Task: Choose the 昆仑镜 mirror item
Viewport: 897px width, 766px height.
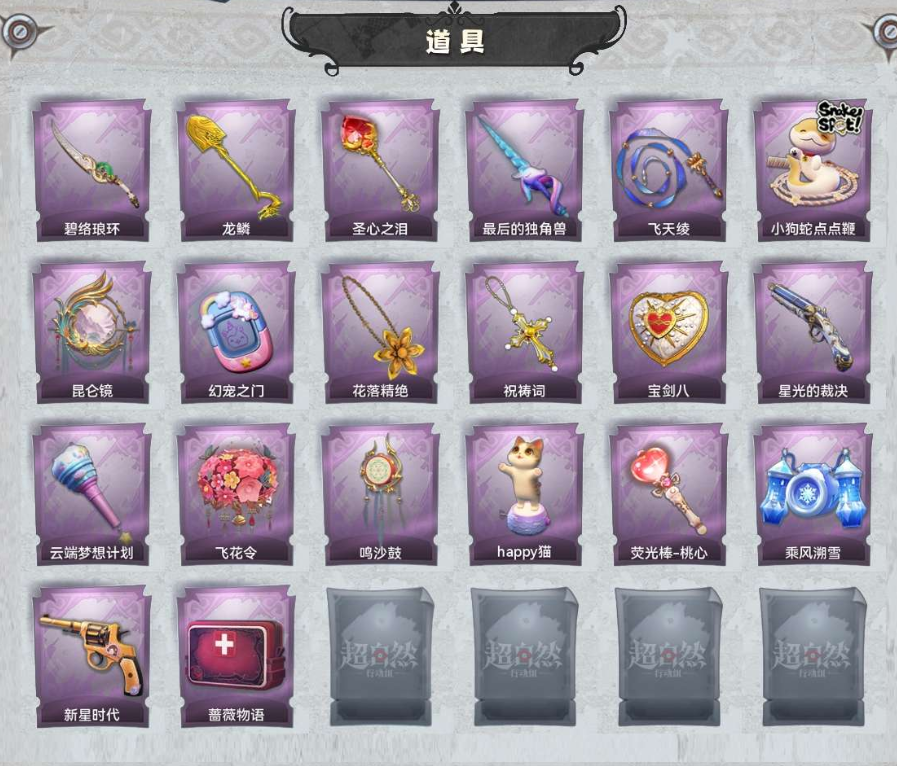Action: click(92, 332)
